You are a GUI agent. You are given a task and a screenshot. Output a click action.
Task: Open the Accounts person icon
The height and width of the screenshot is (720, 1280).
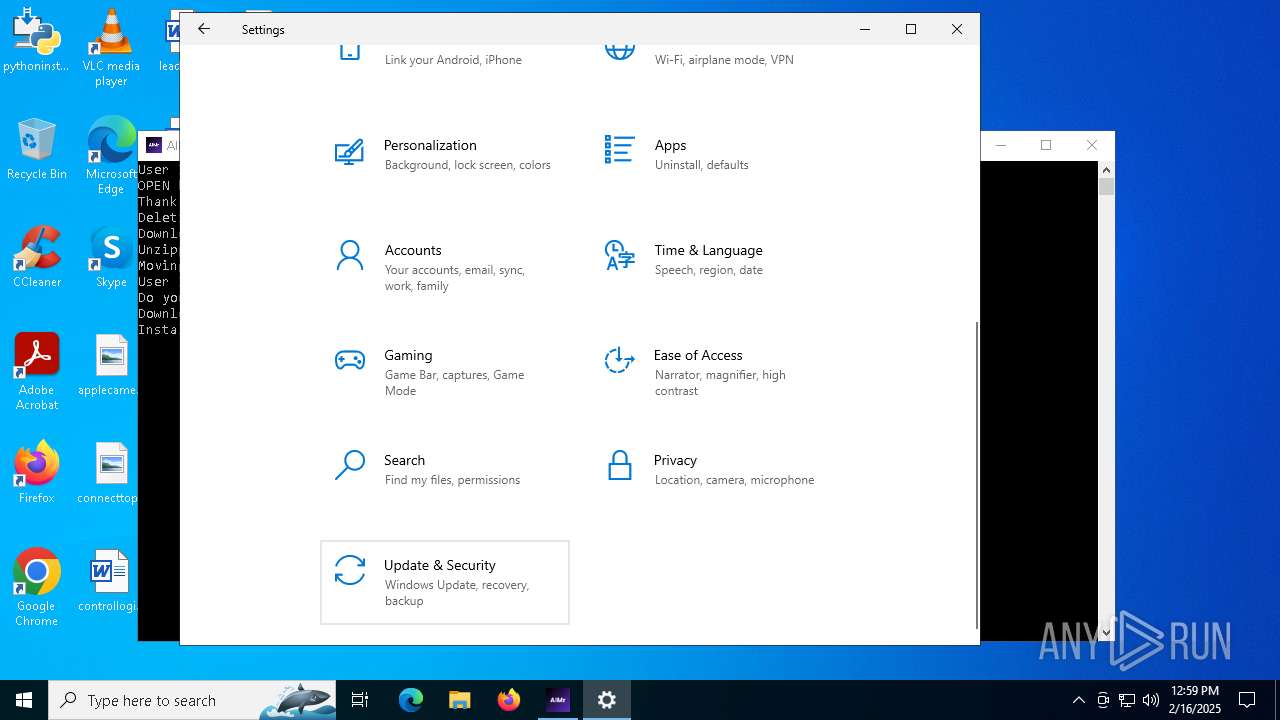(349, 256)
